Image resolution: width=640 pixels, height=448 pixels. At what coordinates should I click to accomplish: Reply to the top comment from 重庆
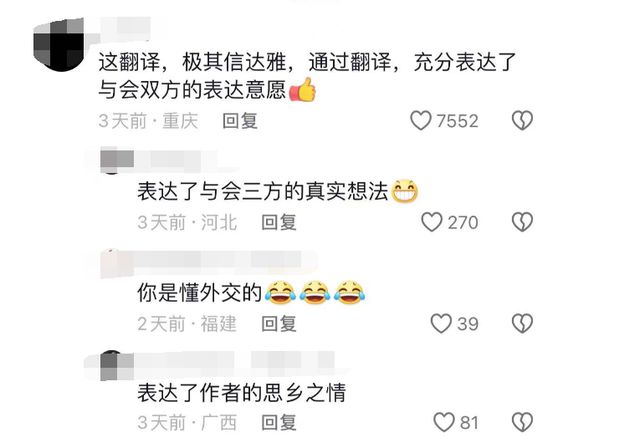tap(240, 121)
